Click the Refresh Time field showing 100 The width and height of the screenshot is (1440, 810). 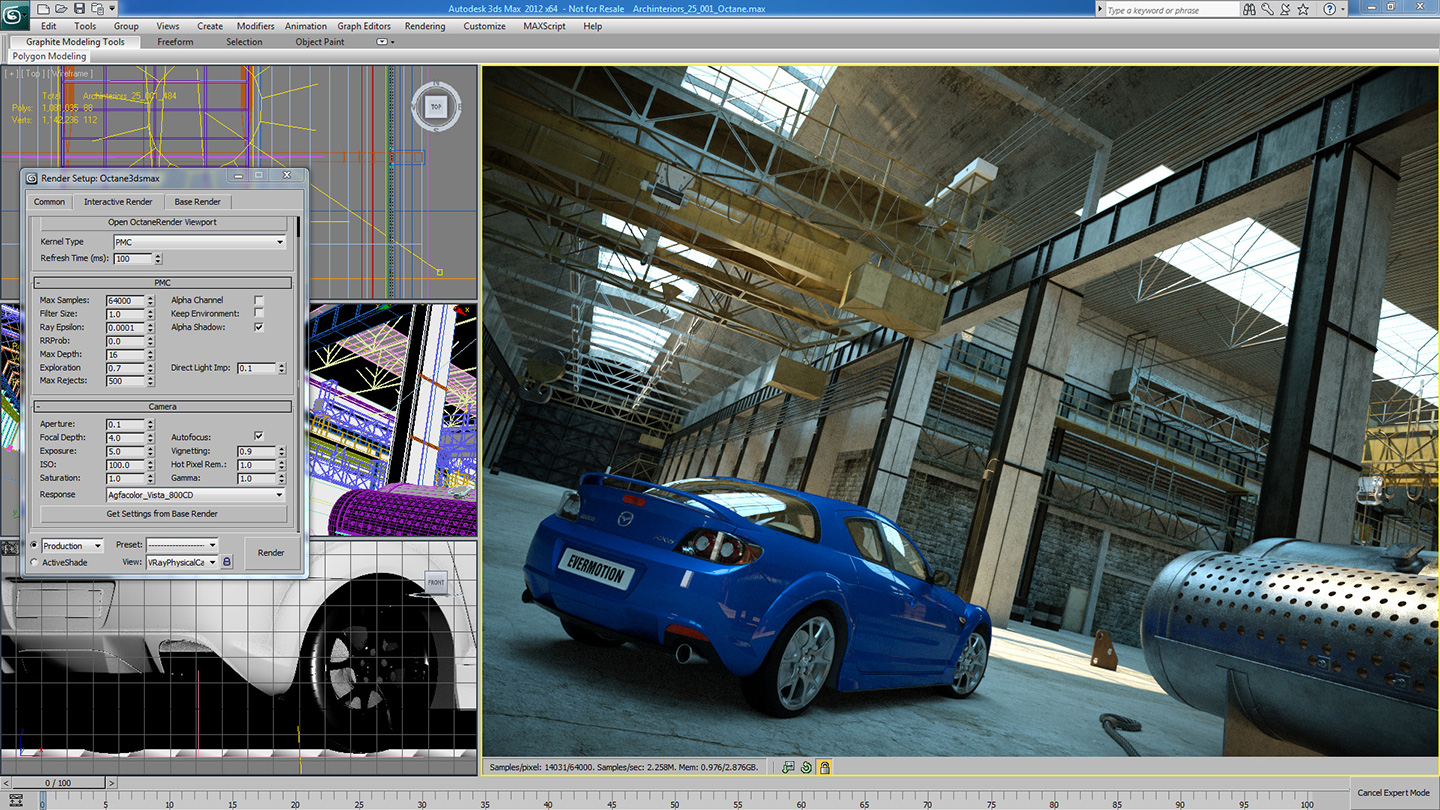click(133, 259)
